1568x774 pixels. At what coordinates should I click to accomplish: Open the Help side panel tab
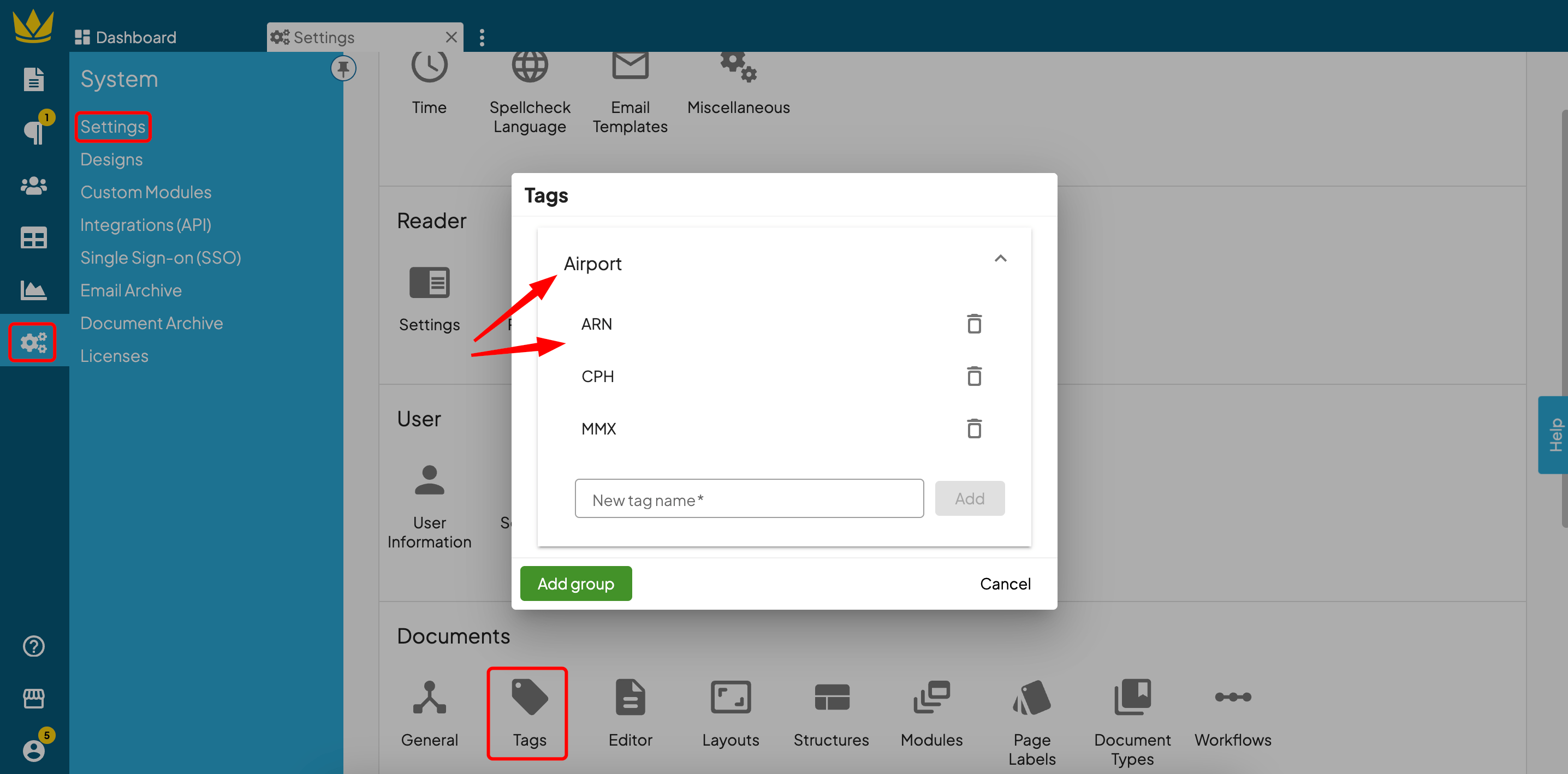[x=1554, y=434]
